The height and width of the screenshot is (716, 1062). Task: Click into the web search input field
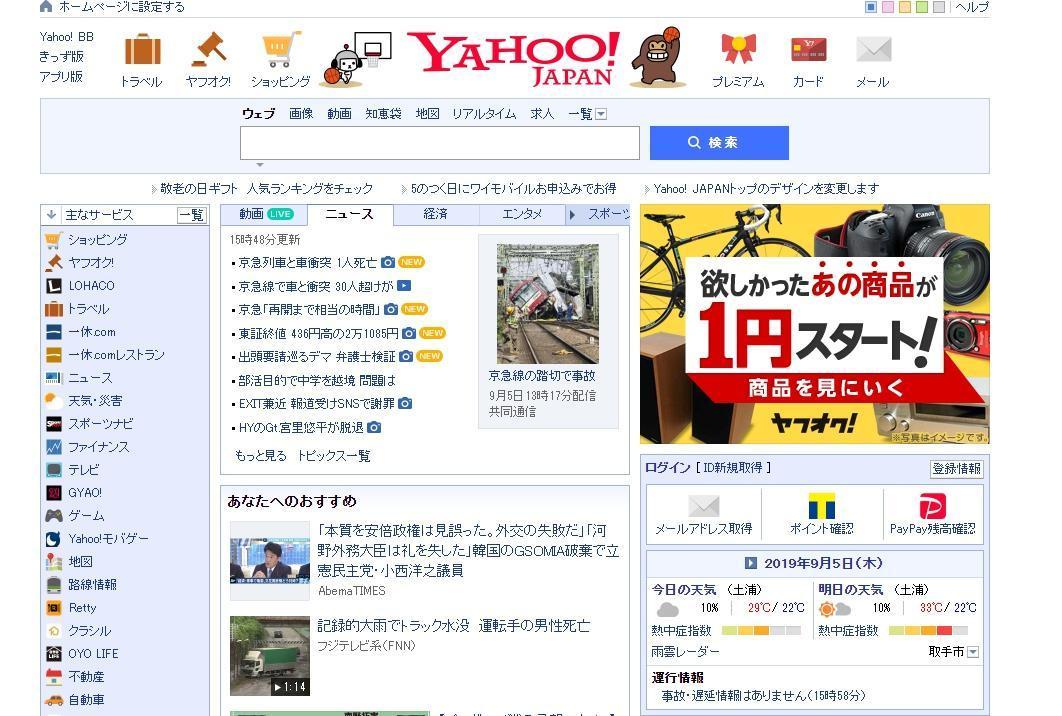tap(440, 143)
